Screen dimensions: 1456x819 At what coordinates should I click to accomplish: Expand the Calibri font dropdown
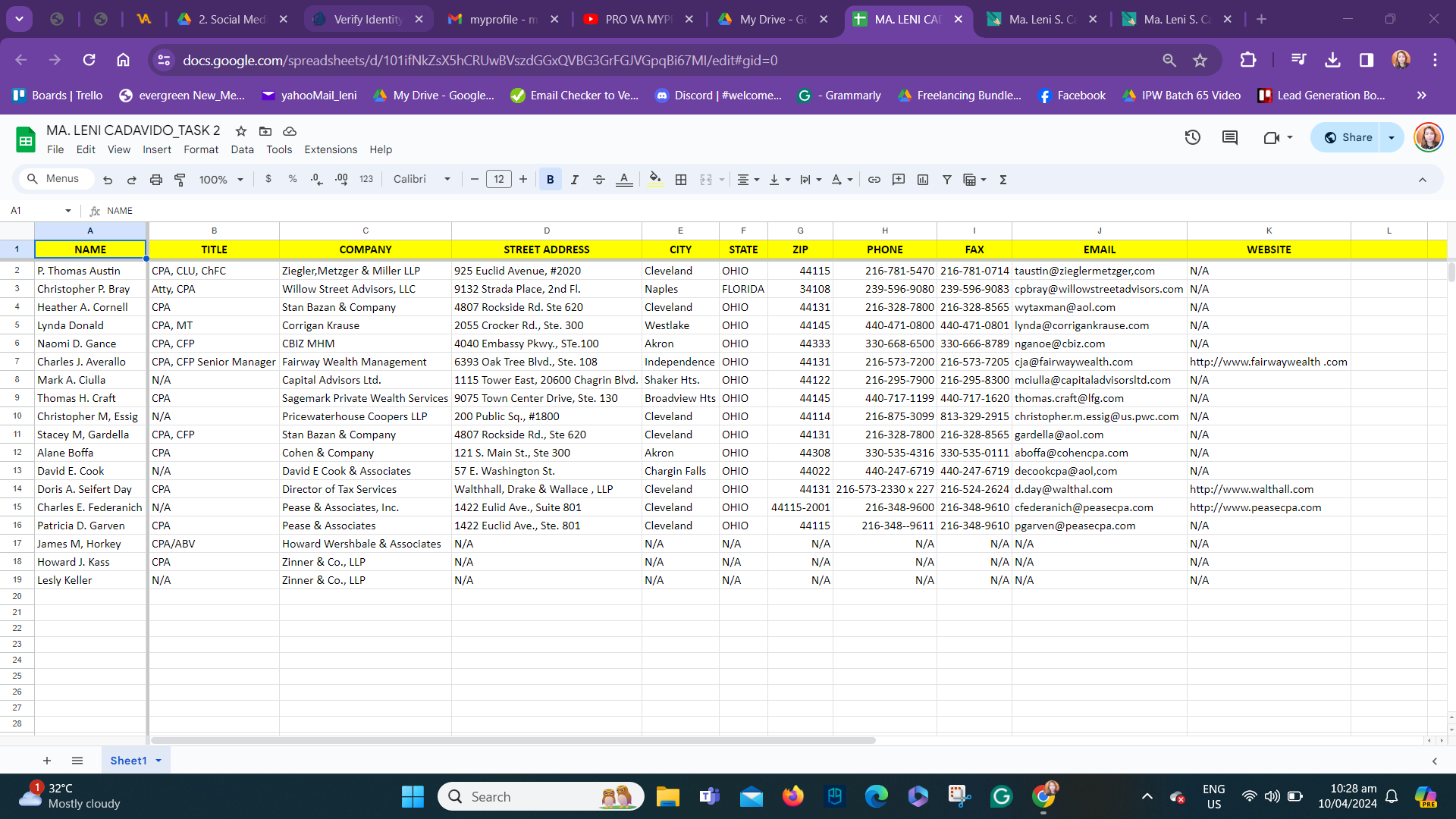click(422, 180)
